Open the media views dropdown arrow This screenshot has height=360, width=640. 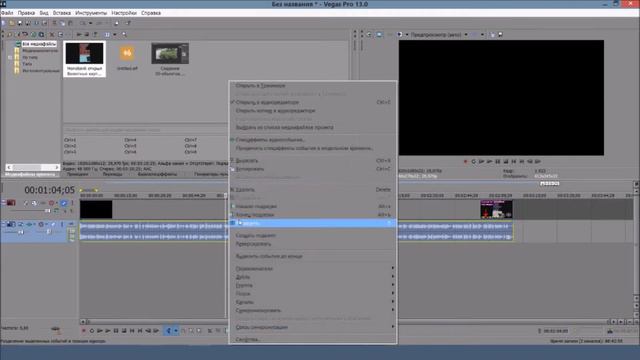click(115, 35)
